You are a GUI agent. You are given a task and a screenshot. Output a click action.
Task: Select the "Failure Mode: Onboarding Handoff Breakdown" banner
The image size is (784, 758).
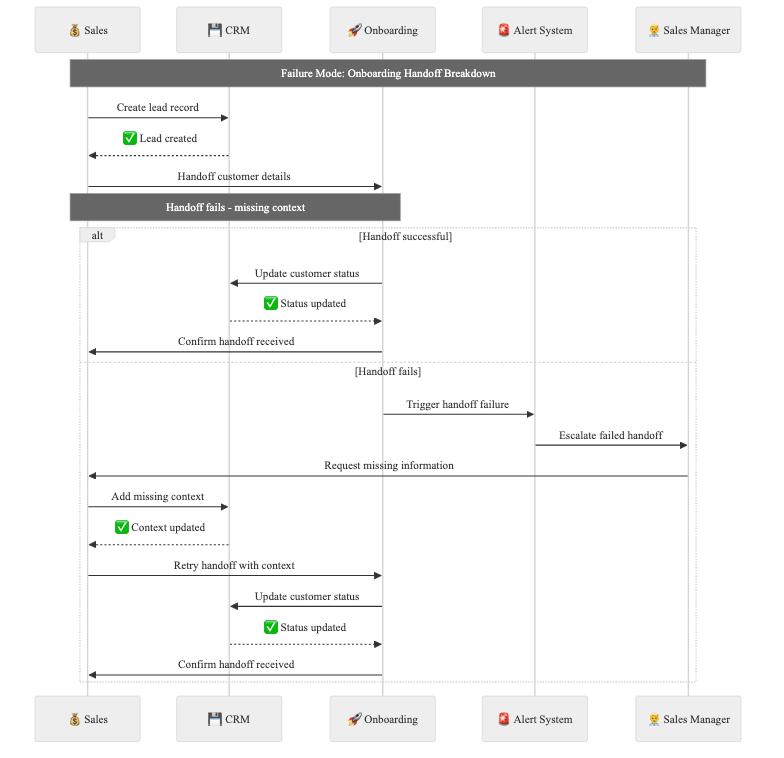coord(388,73)
